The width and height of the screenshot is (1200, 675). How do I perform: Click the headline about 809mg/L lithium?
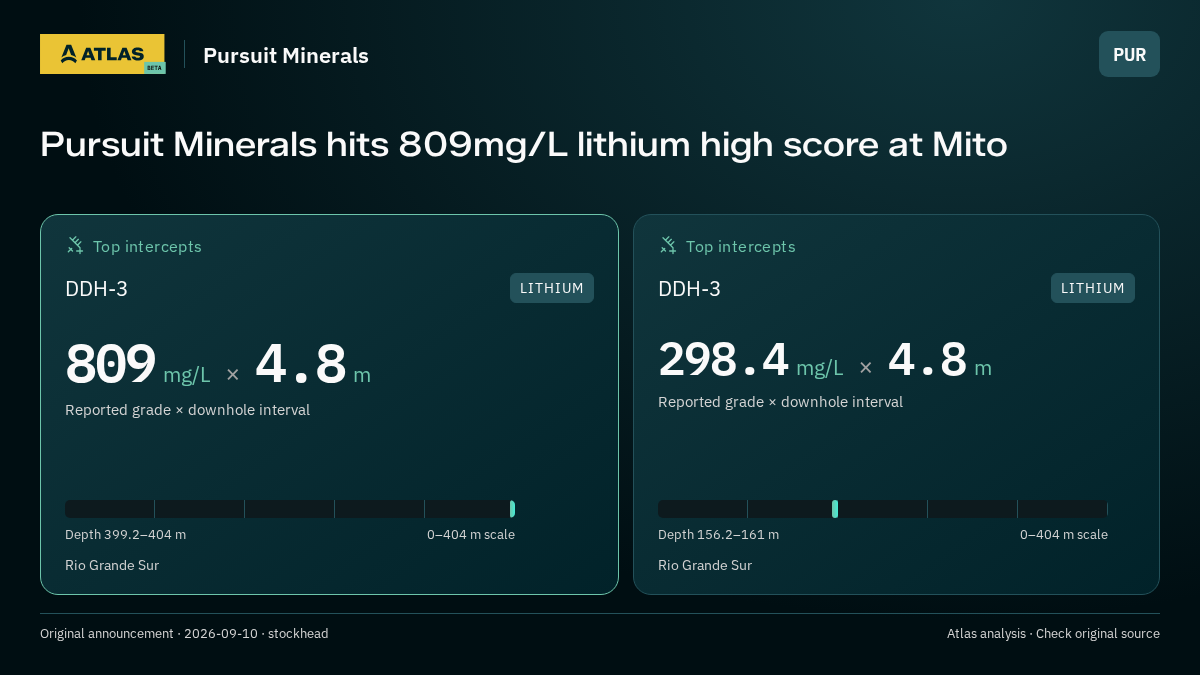(524, 145)
